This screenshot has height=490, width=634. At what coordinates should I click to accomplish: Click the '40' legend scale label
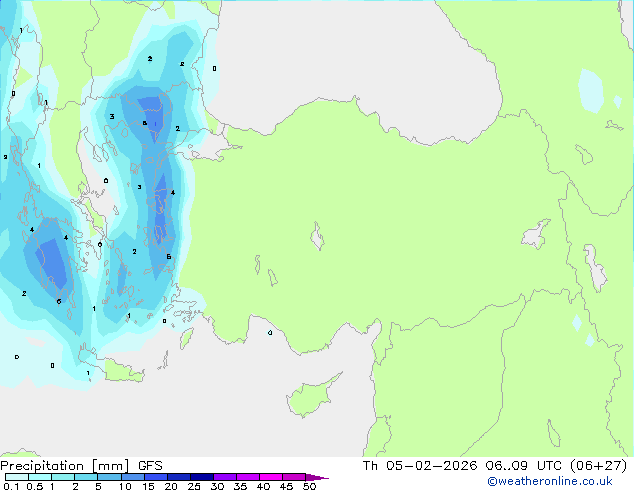(263, 486)
